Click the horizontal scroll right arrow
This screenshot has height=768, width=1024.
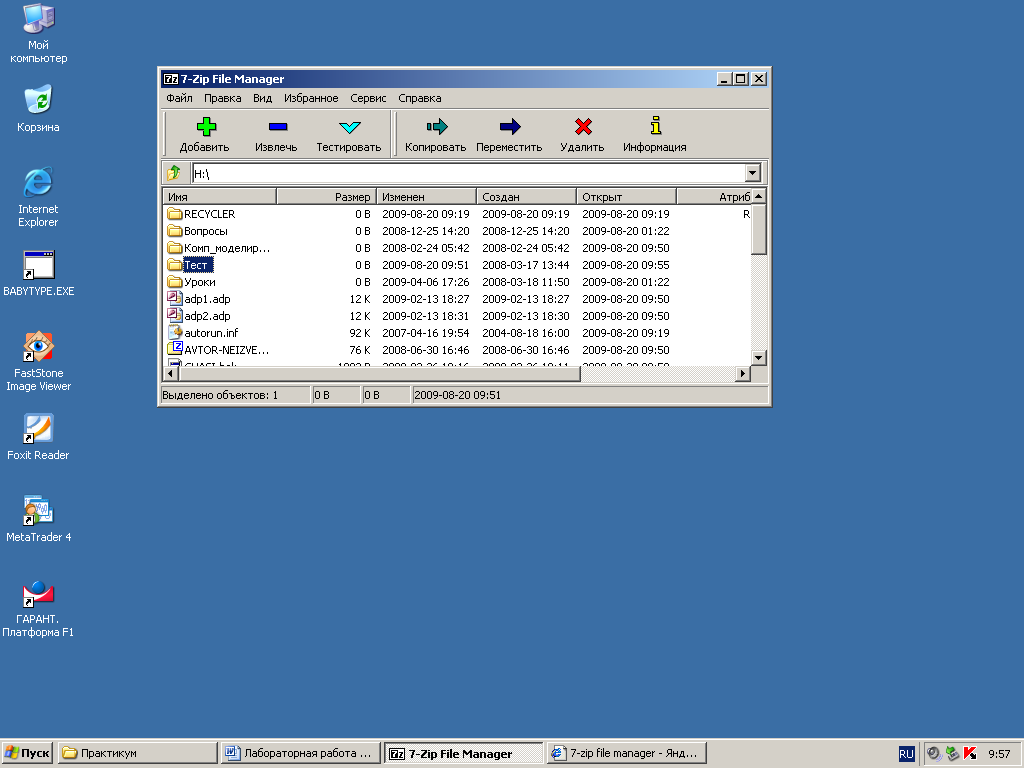[743, 374]
